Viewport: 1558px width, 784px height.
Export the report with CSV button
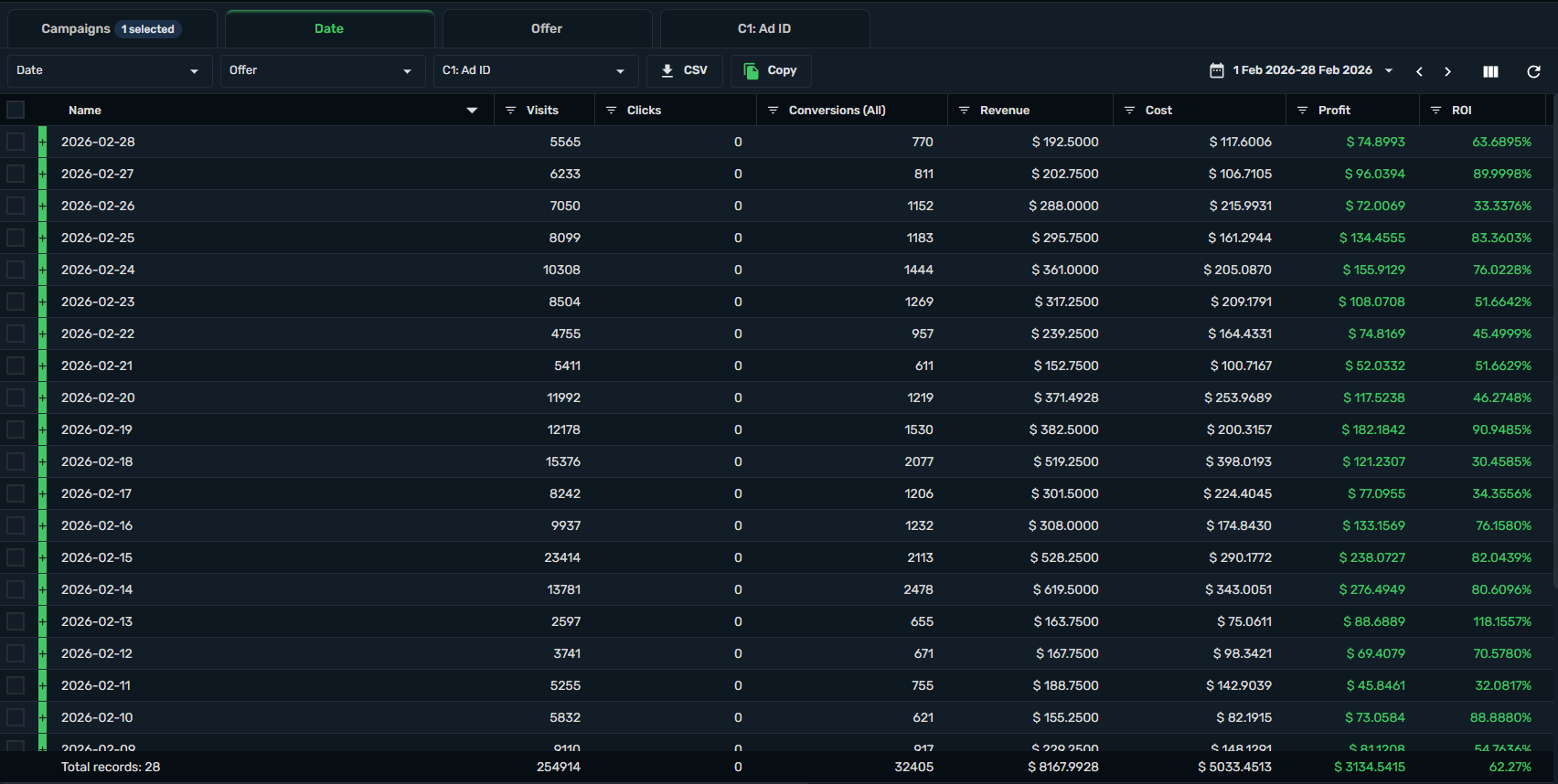tap(684, 70)
